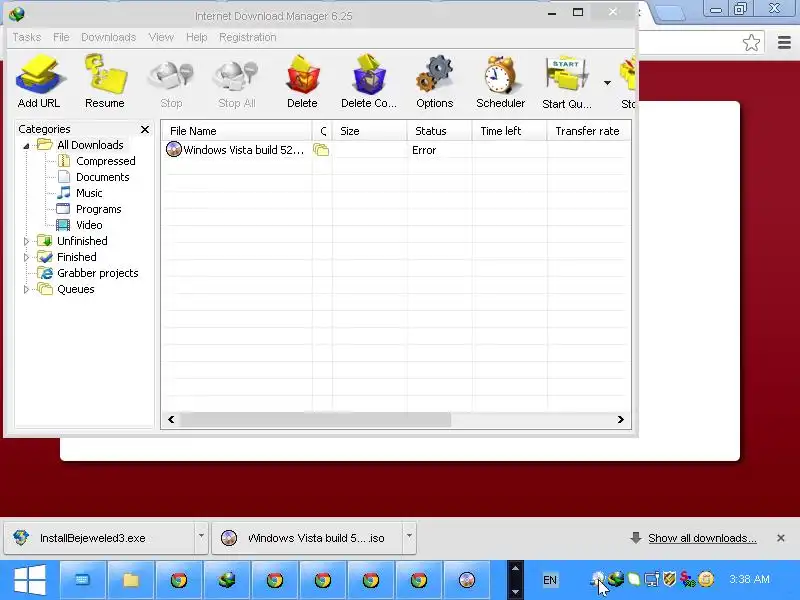This screenshot has width=800, height=600.
Task: Open the Downloads menu
Action: pyautogui.click(x=109, y=37)
